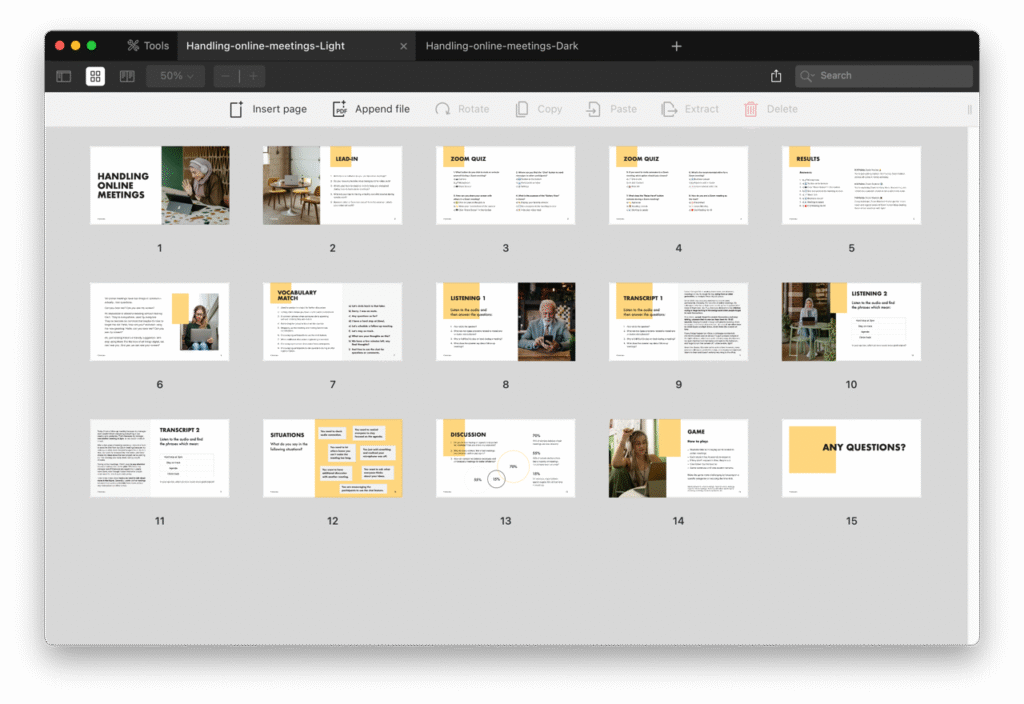Switch to Handling-online-meetings-Dark tab

tap(502, 46)
